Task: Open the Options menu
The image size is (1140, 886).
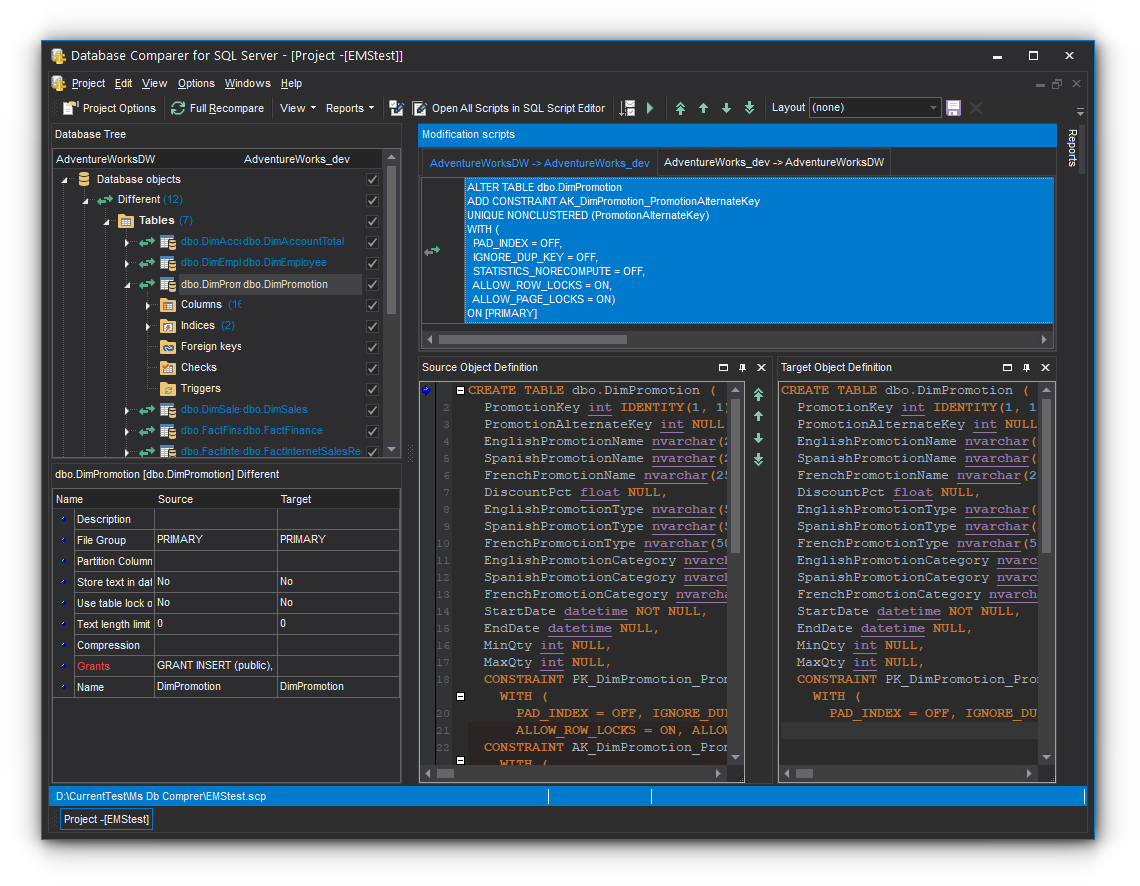Action: (196, 84)
